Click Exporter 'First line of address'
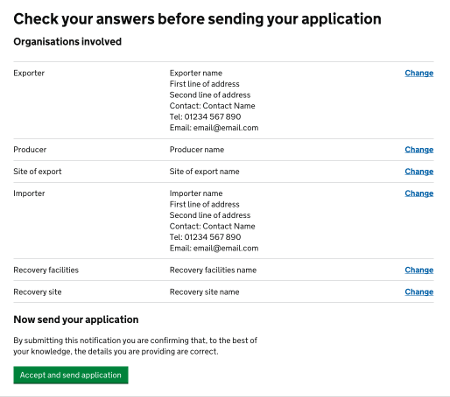The width and height of the screenshot is (450, 397). click(x=204, y=84)
